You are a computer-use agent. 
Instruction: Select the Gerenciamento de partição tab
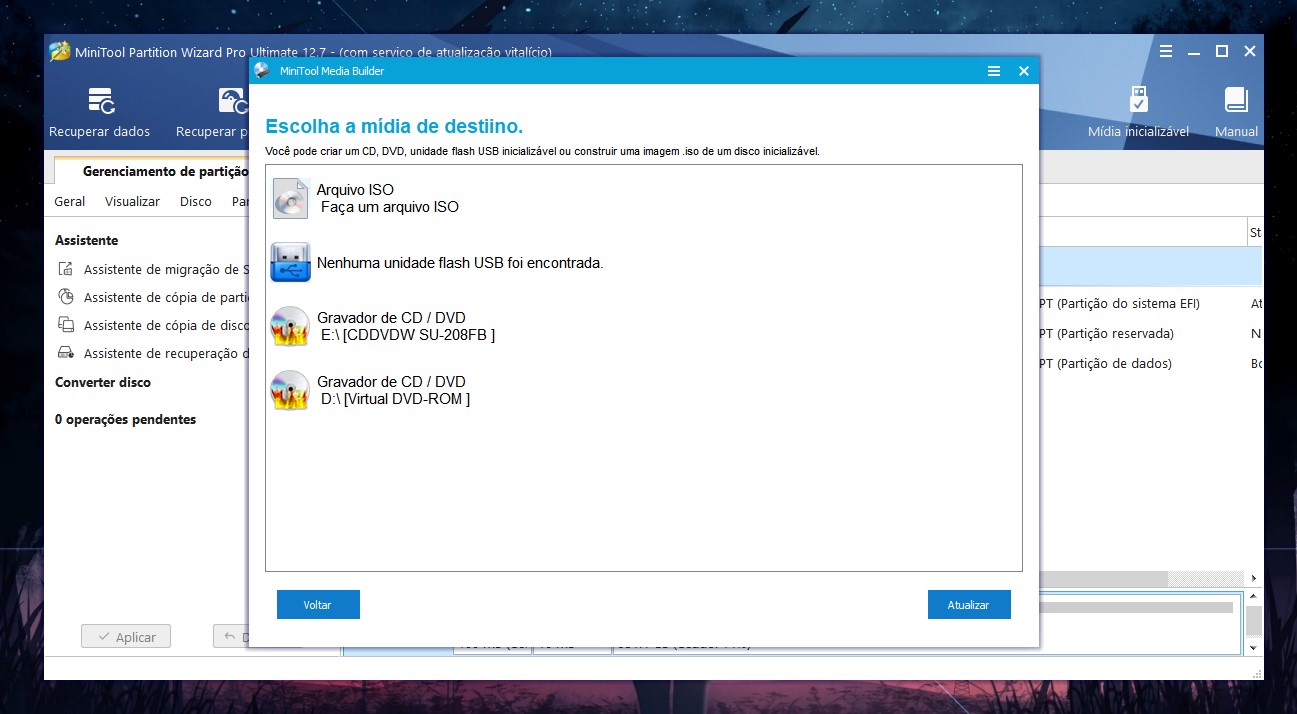pyautogui.click(x=153, y=171)
